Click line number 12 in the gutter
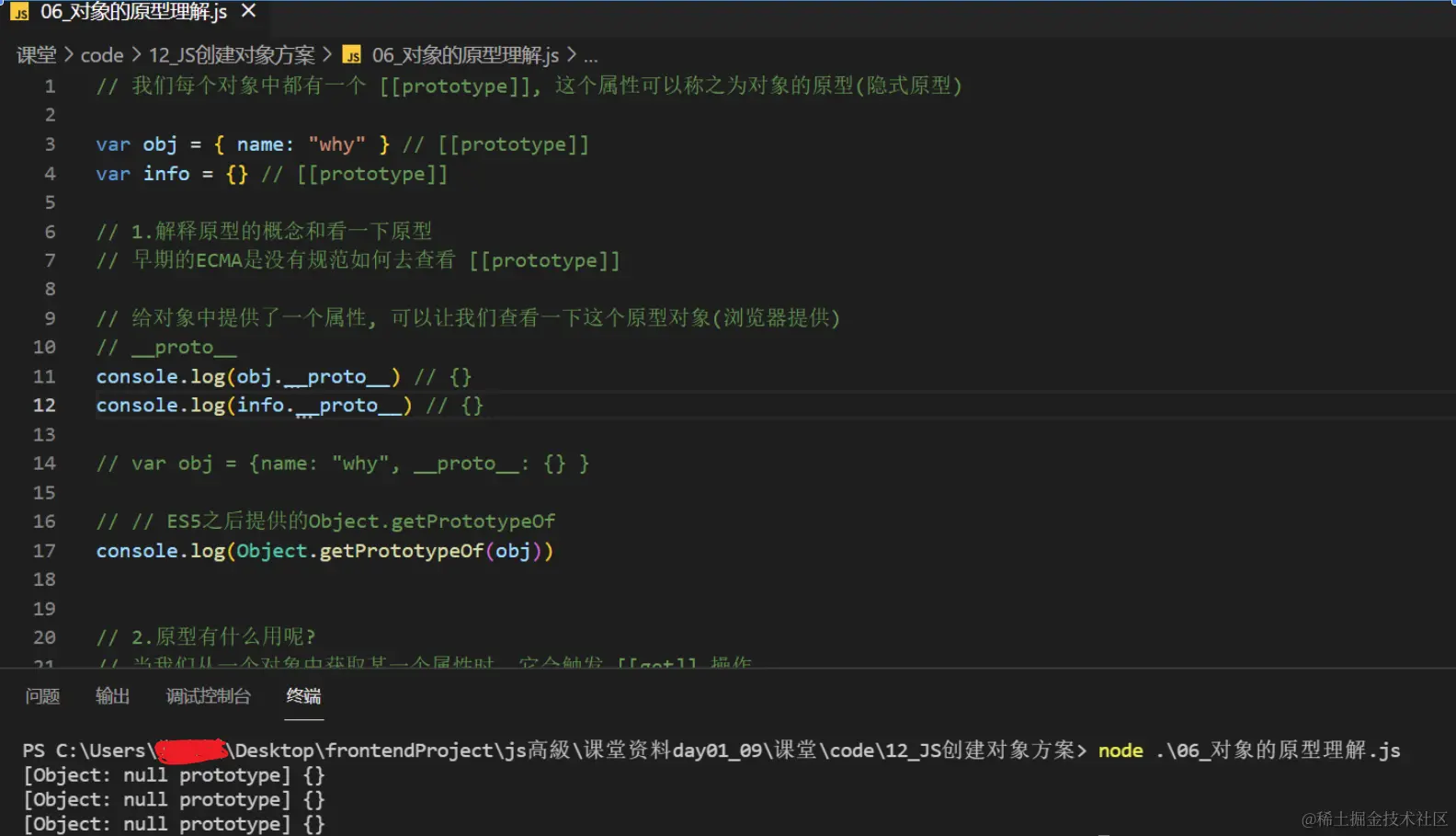This screenshot has width=1456, height=836. (44, 406)
